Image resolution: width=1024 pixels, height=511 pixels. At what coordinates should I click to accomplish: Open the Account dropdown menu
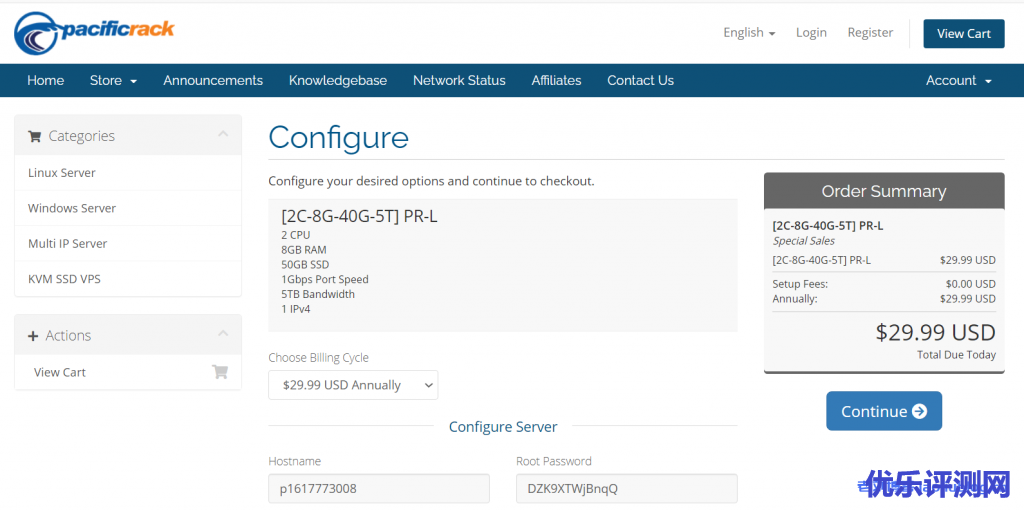(958, 81)
